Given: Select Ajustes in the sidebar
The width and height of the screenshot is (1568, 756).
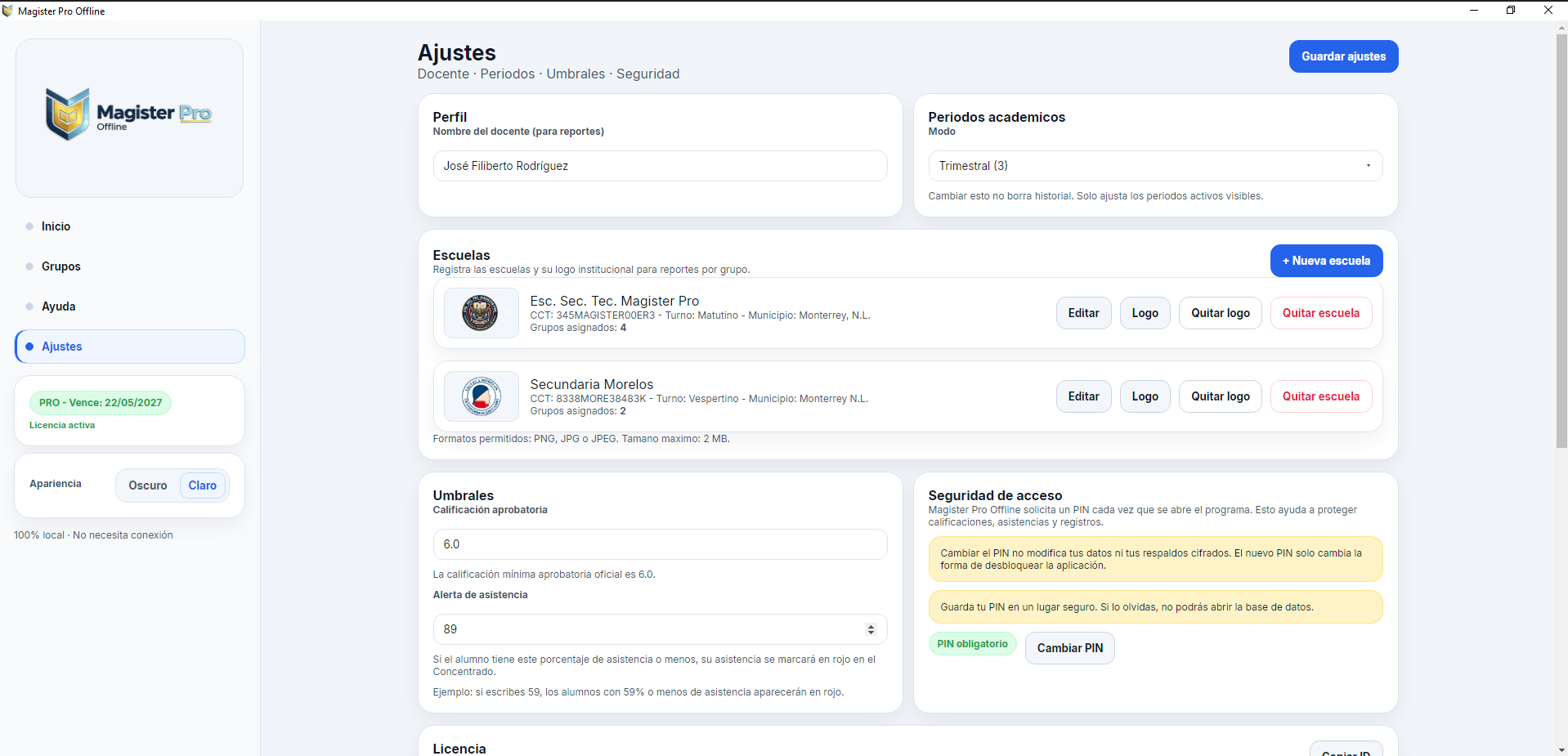Looking at the screenshot, I should [130, 347].
